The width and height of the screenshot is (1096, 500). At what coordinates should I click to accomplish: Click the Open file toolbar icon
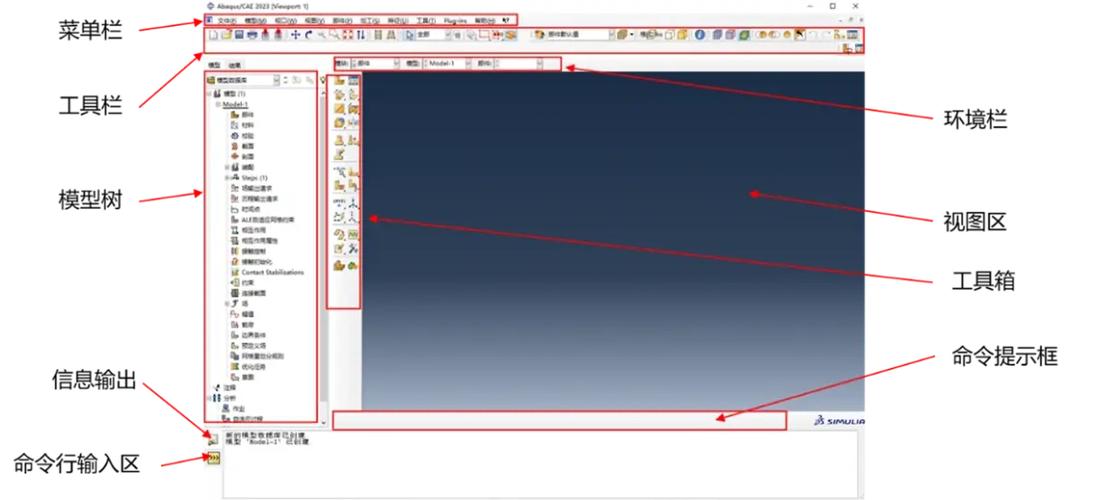(226, 35)
